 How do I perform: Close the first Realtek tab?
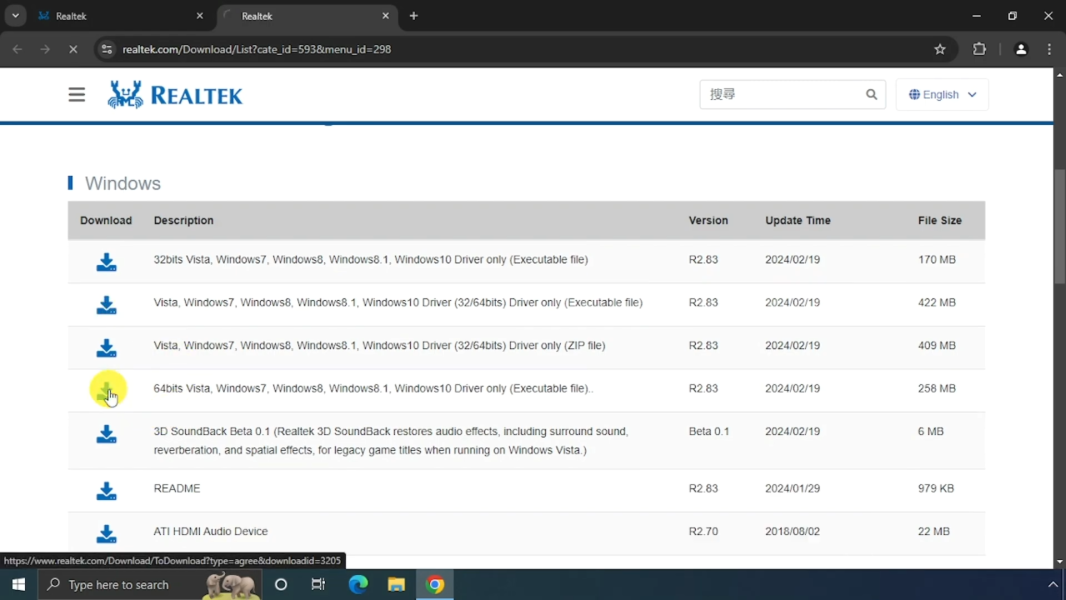click(x=200, y=16)
